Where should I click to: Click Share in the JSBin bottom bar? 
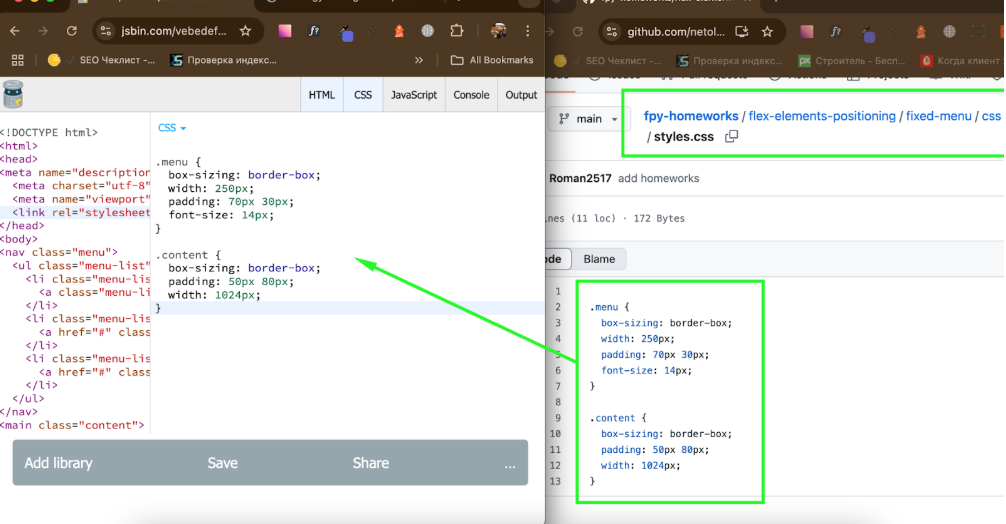371,463
